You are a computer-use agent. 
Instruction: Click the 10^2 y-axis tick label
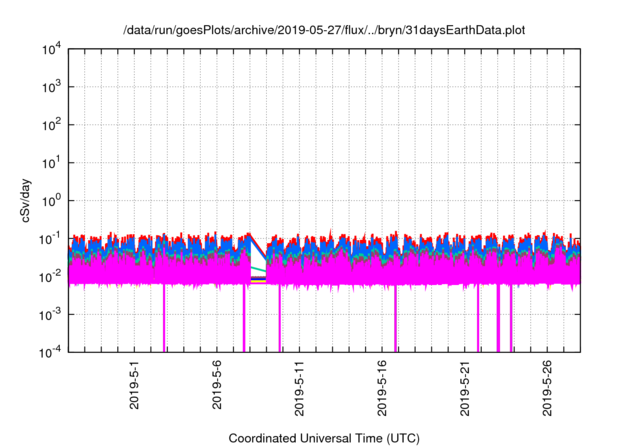click(x=52, y=125)
